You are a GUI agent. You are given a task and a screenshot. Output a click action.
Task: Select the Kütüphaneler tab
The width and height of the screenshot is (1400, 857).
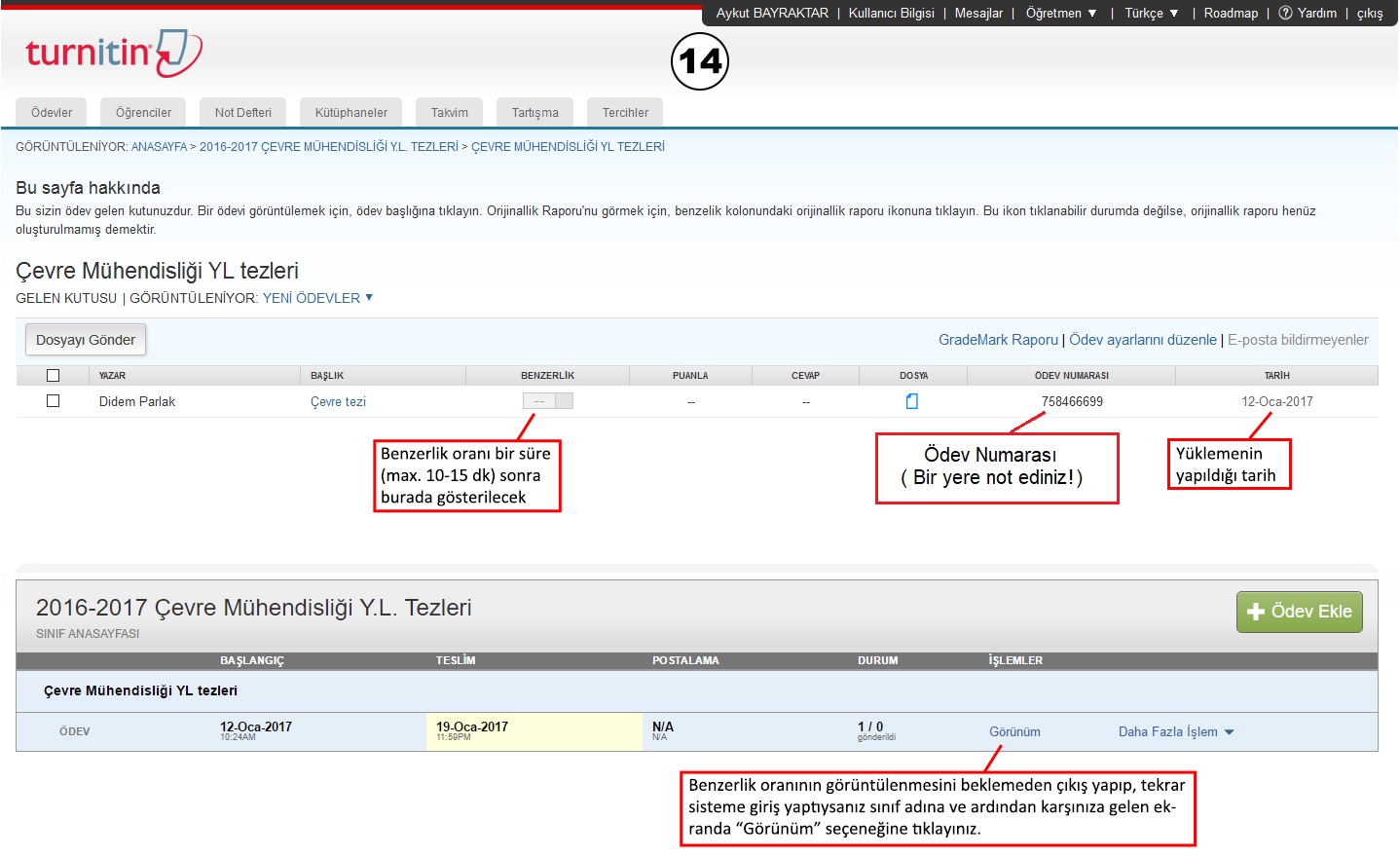coord(351,112)
